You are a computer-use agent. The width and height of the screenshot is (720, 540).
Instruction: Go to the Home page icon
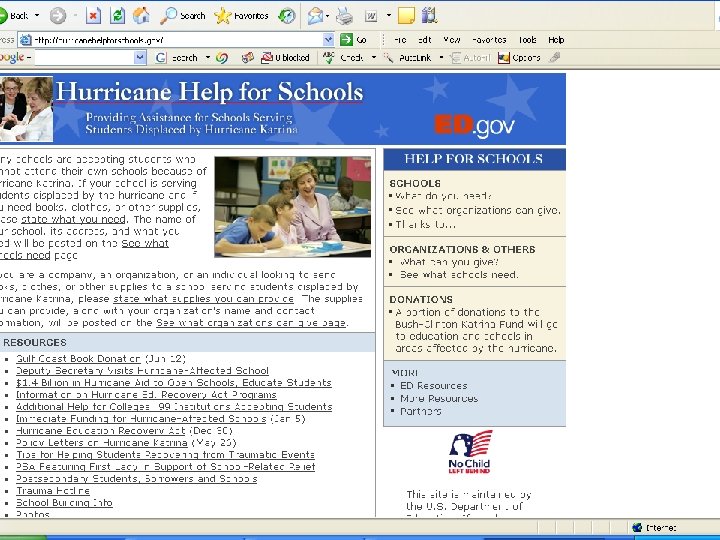141,16
